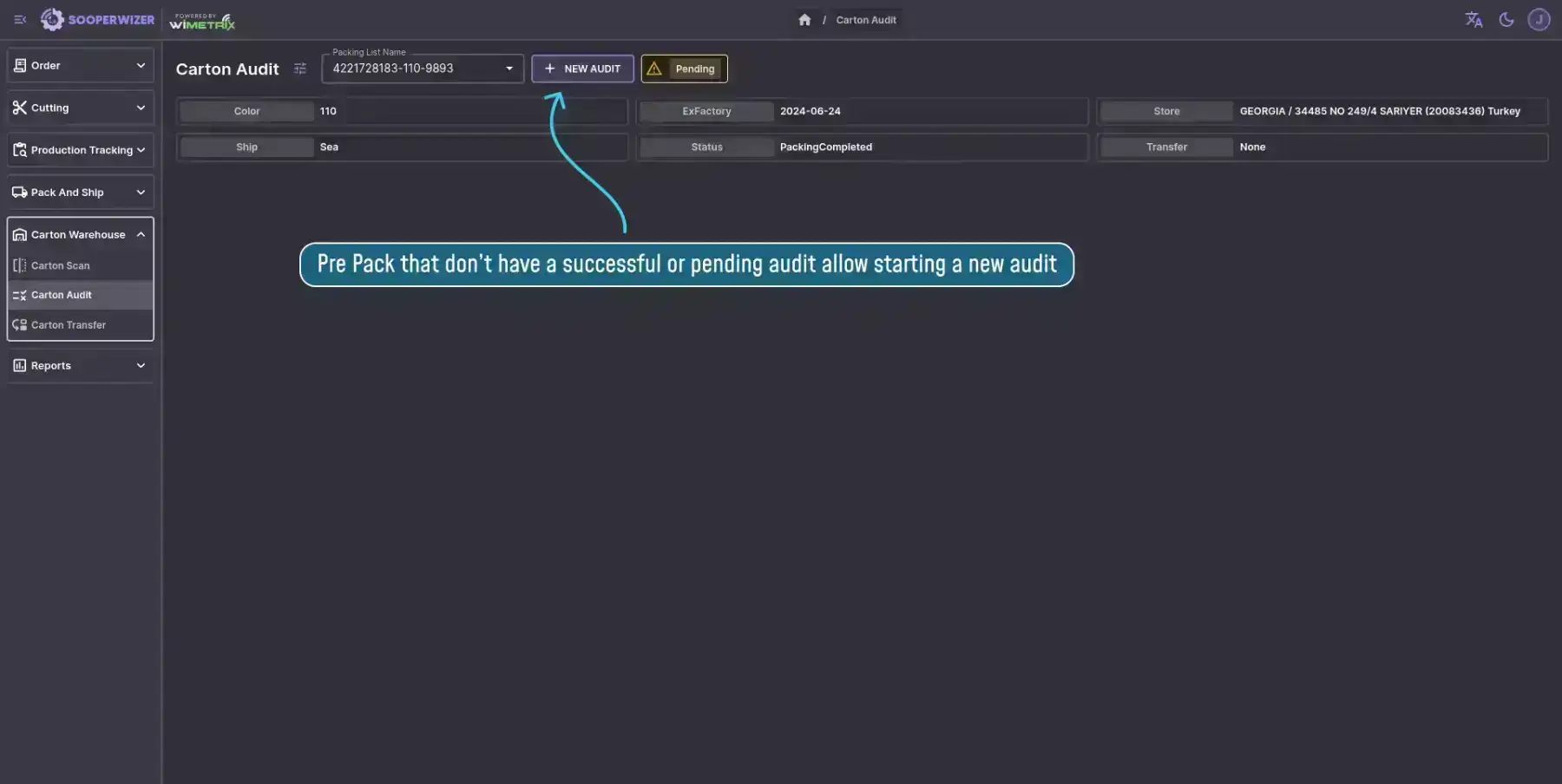Click the Color field label
The height and width of the screenshot is (784, 1562).
(246, 111)
